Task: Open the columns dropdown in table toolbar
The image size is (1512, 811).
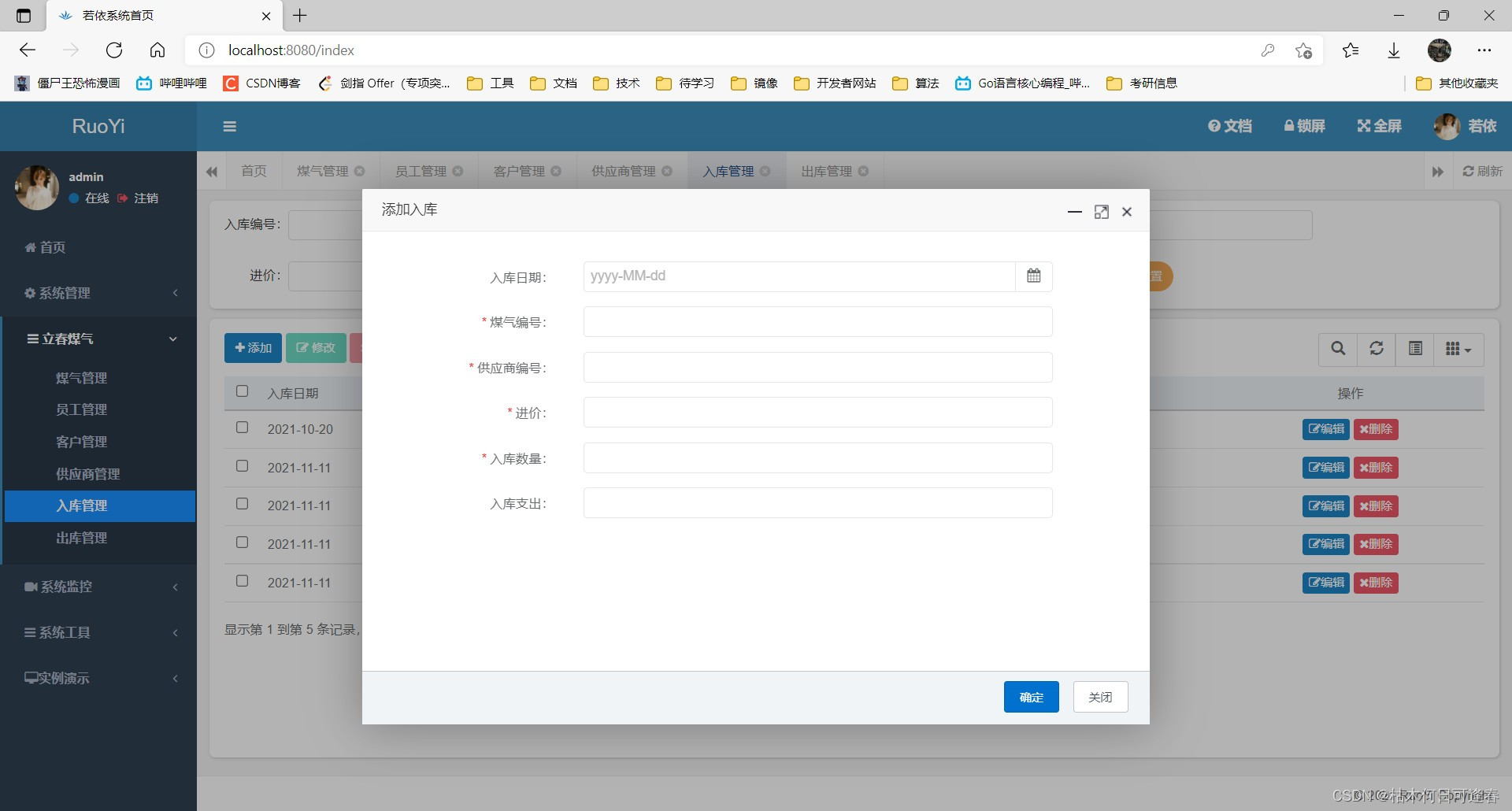Action: coord(1459,349)
